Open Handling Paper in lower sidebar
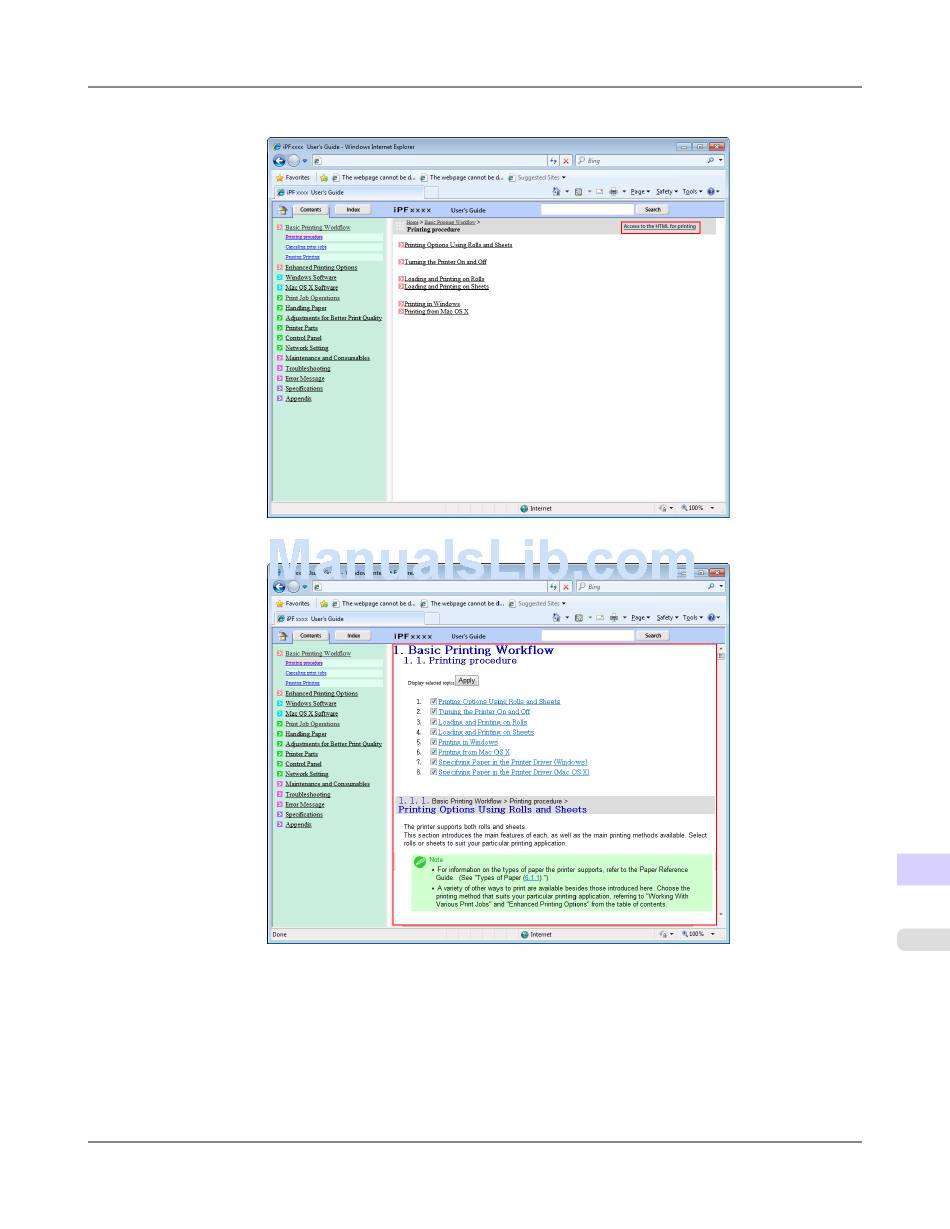 pyautogui.click(x=306, y=734)
